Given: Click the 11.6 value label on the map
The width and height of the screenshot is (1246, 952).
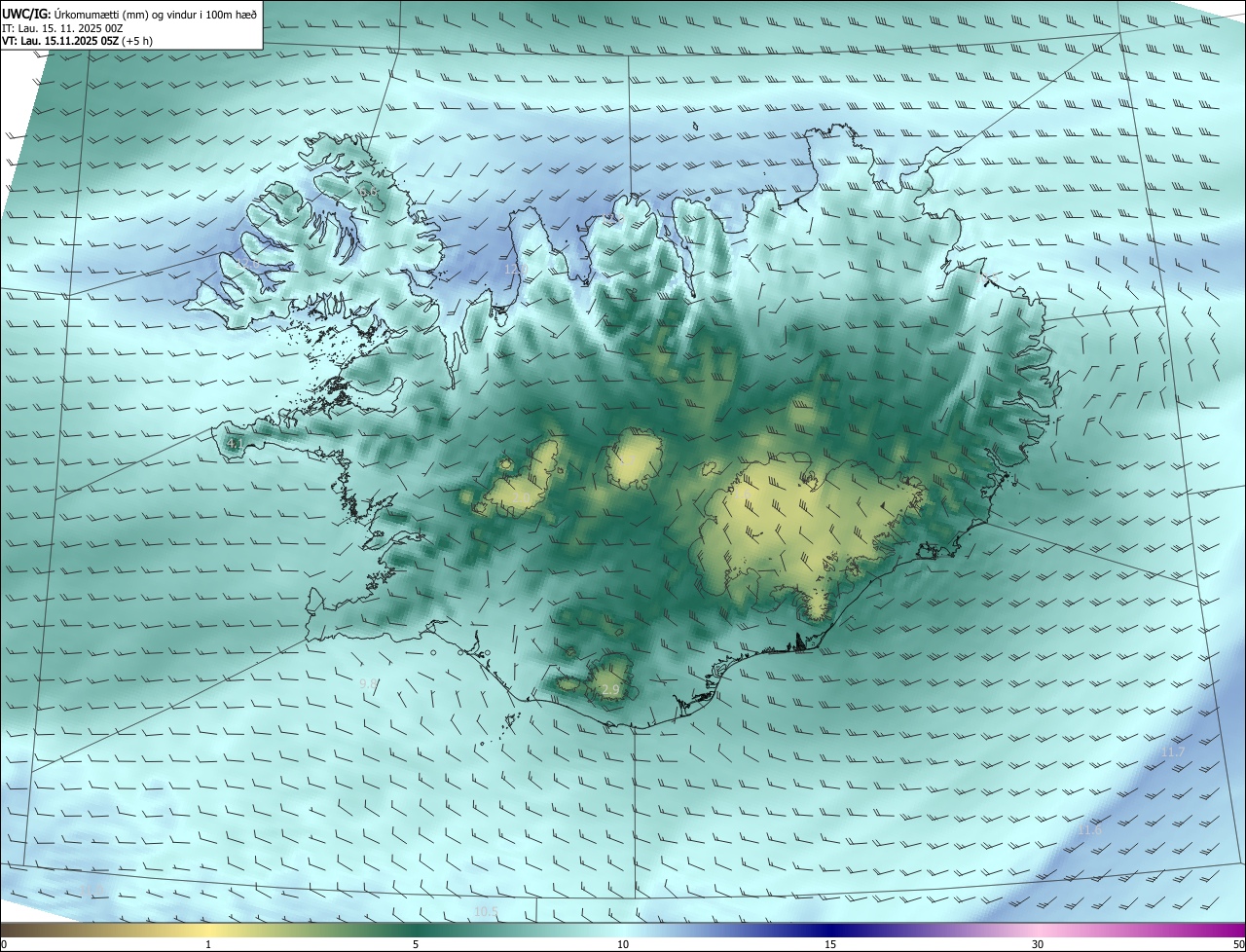Looking at the screenshot, I should pos(1089,830).
